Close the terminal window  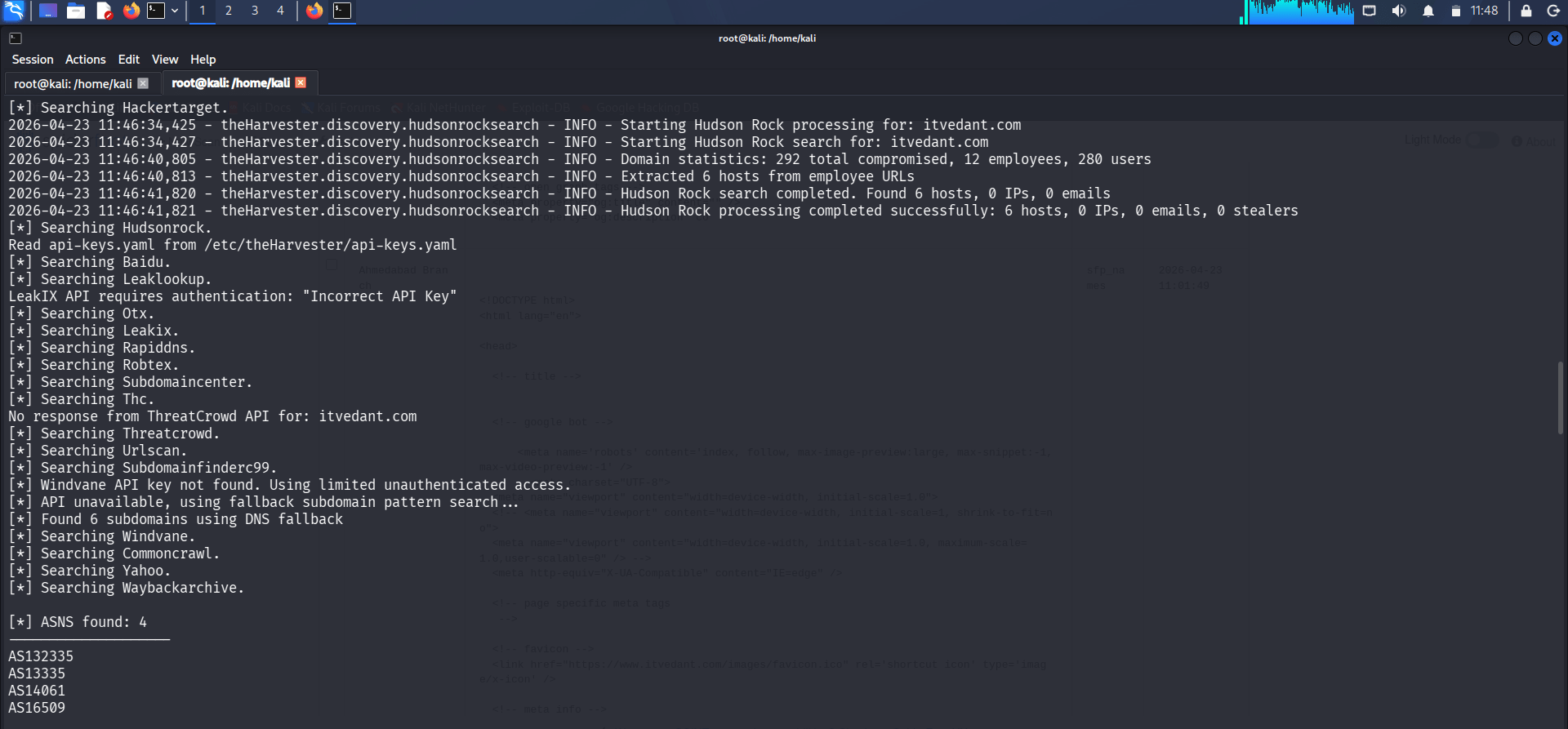pos(1555,38)
